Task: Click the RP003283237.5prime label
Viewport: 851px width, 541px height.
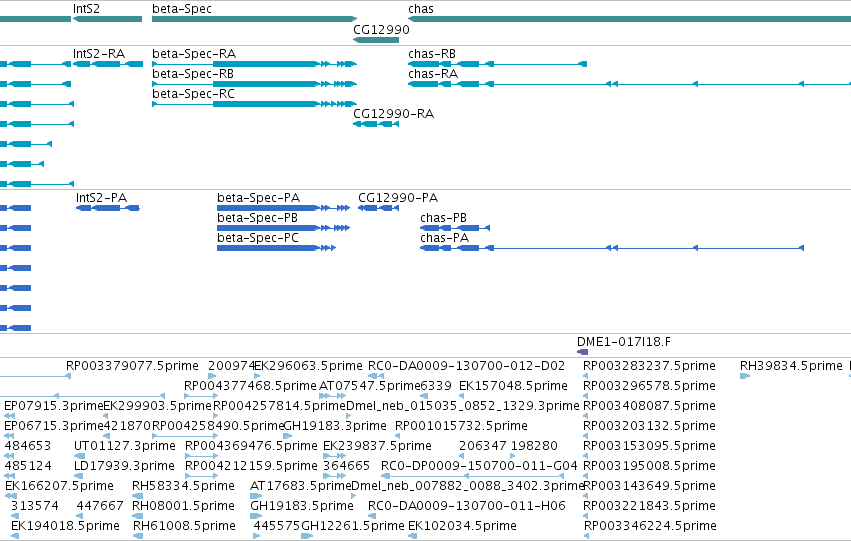Action: click(x=649, y=366)
